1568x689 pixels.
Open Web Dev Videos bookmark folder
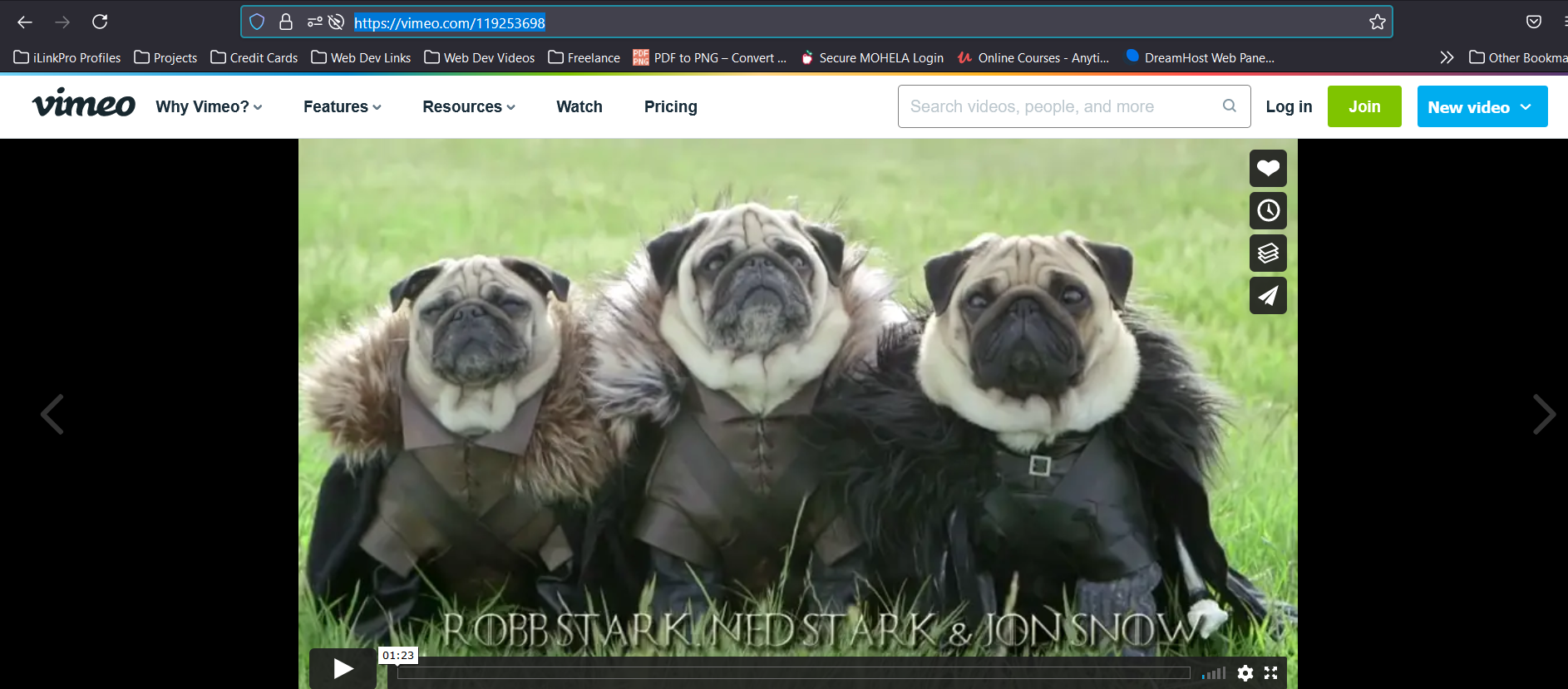coord(480,57)
